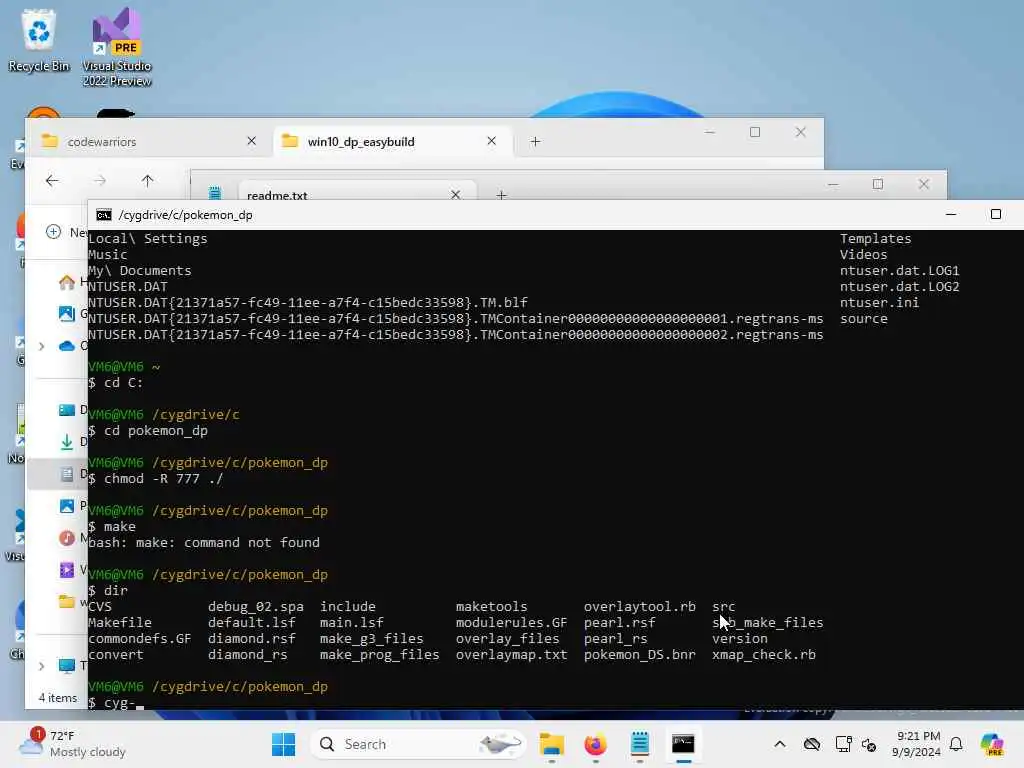Open OneDrive in the Explorer sidebar
Image resolution: width=1024 pixels, height=768 pixels.
(67, 345)
